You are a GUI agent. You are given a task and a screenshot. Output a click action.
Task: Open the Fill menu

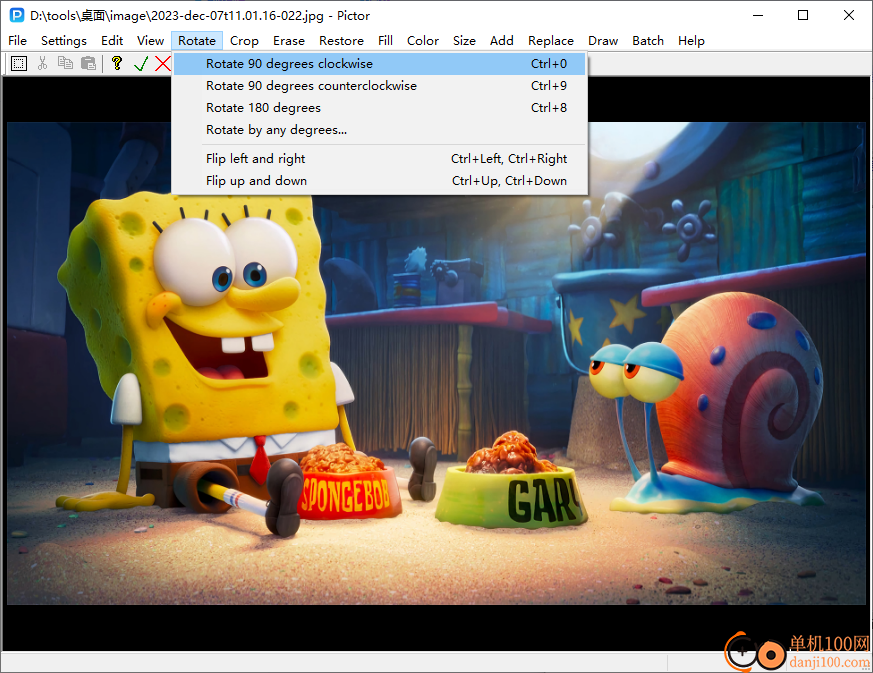tap(385, 41)
